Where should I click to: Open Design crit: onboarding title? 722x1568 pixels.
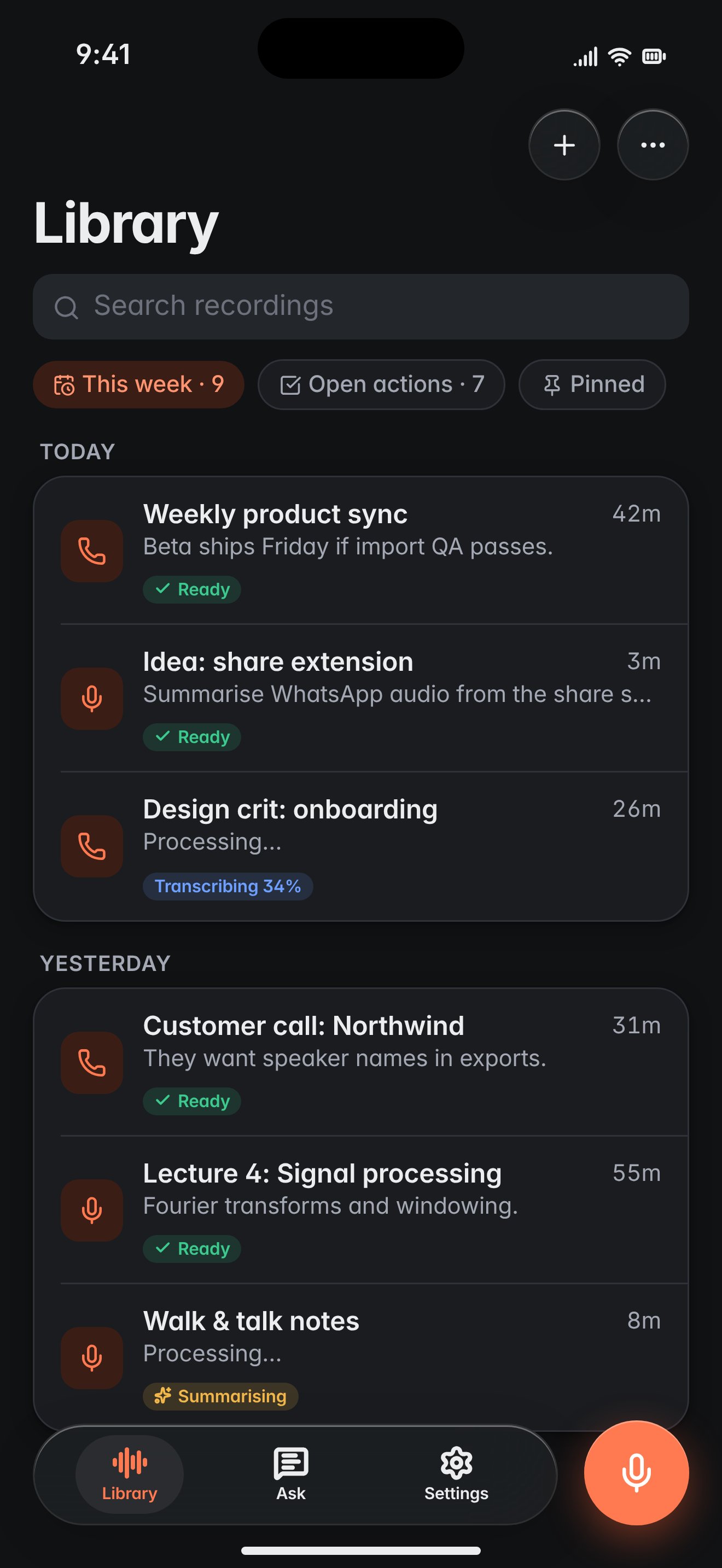pos(290,810)
